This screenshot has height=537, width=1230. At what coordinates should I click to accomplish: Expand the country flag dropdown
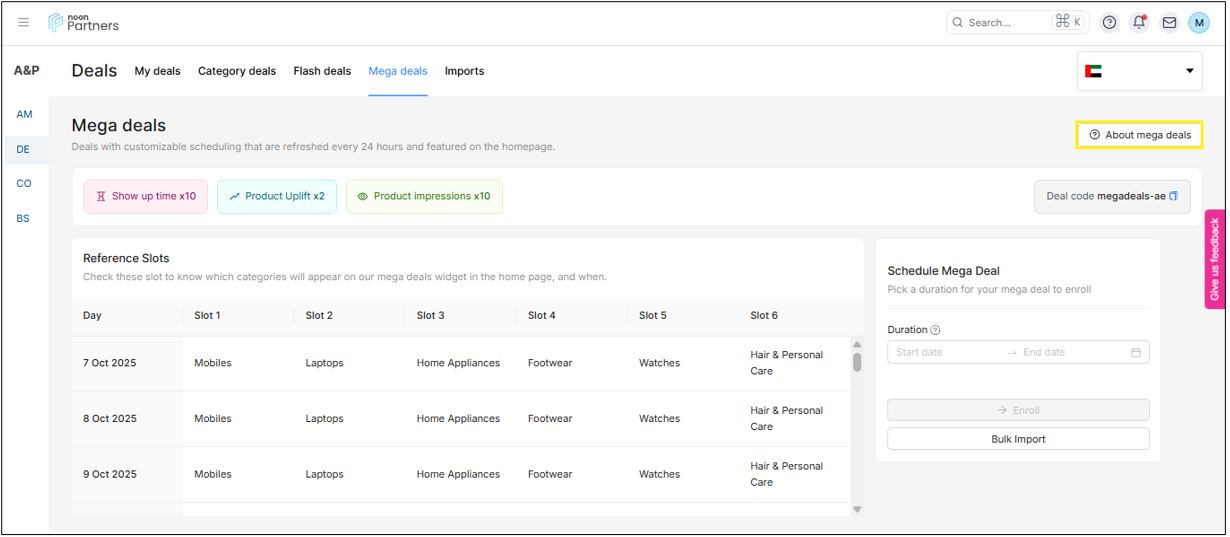pos(1139,71)
